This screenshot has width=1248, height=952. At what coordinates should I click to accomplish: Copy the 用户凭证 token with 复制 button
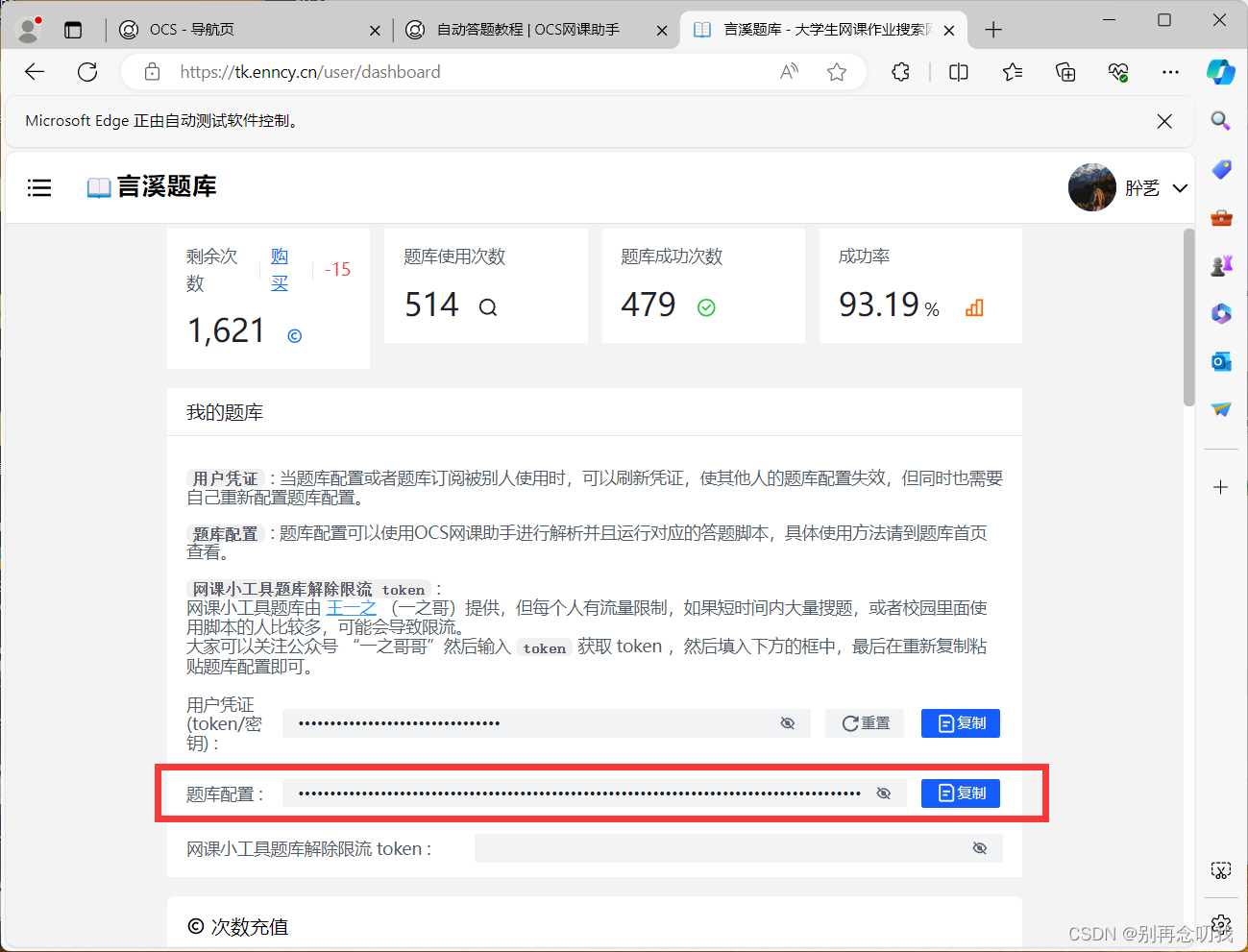click(x=961, y=723)
